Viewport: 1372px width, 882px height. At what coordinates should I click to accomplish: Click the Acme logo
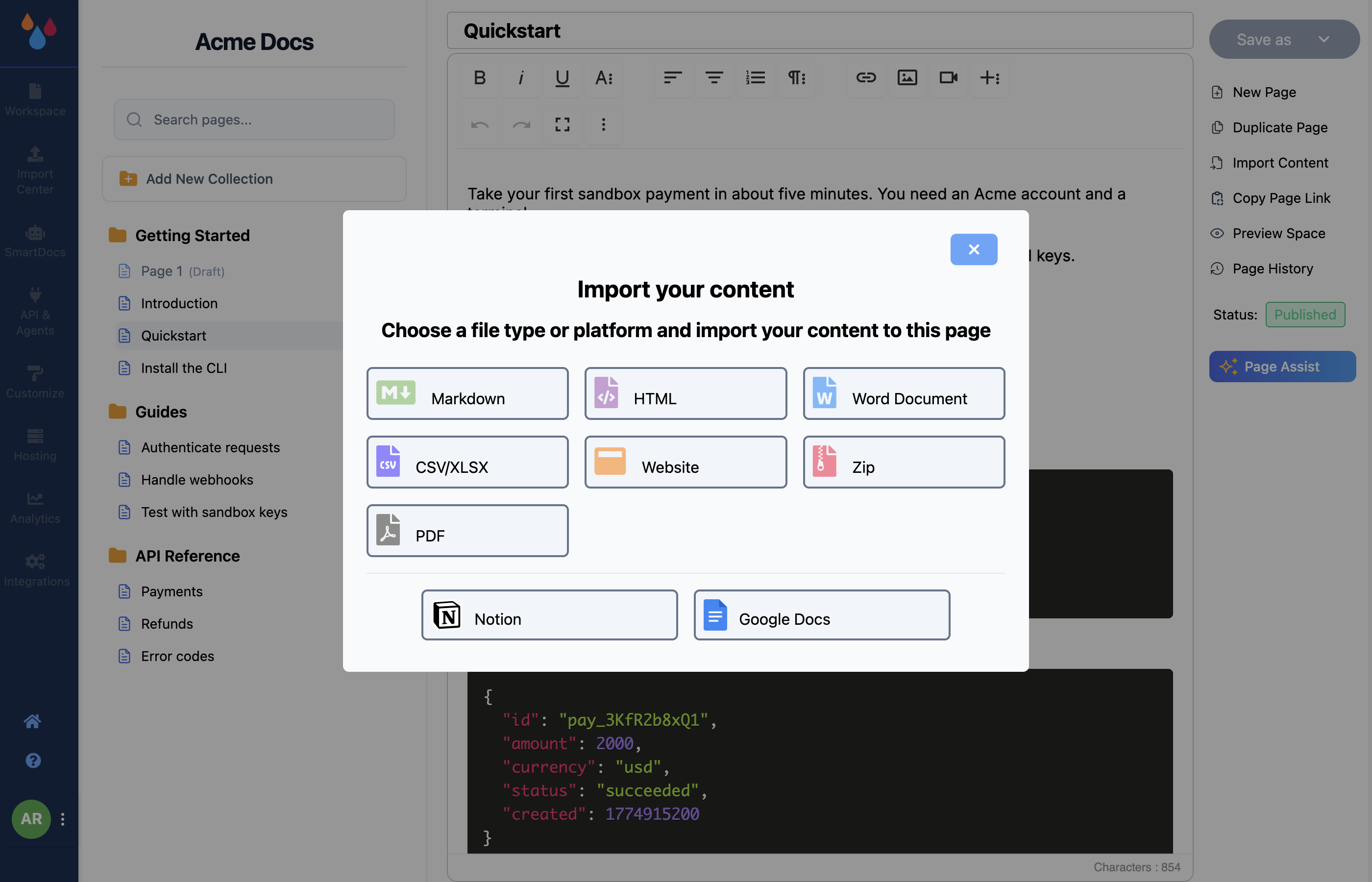pos(39,31)
